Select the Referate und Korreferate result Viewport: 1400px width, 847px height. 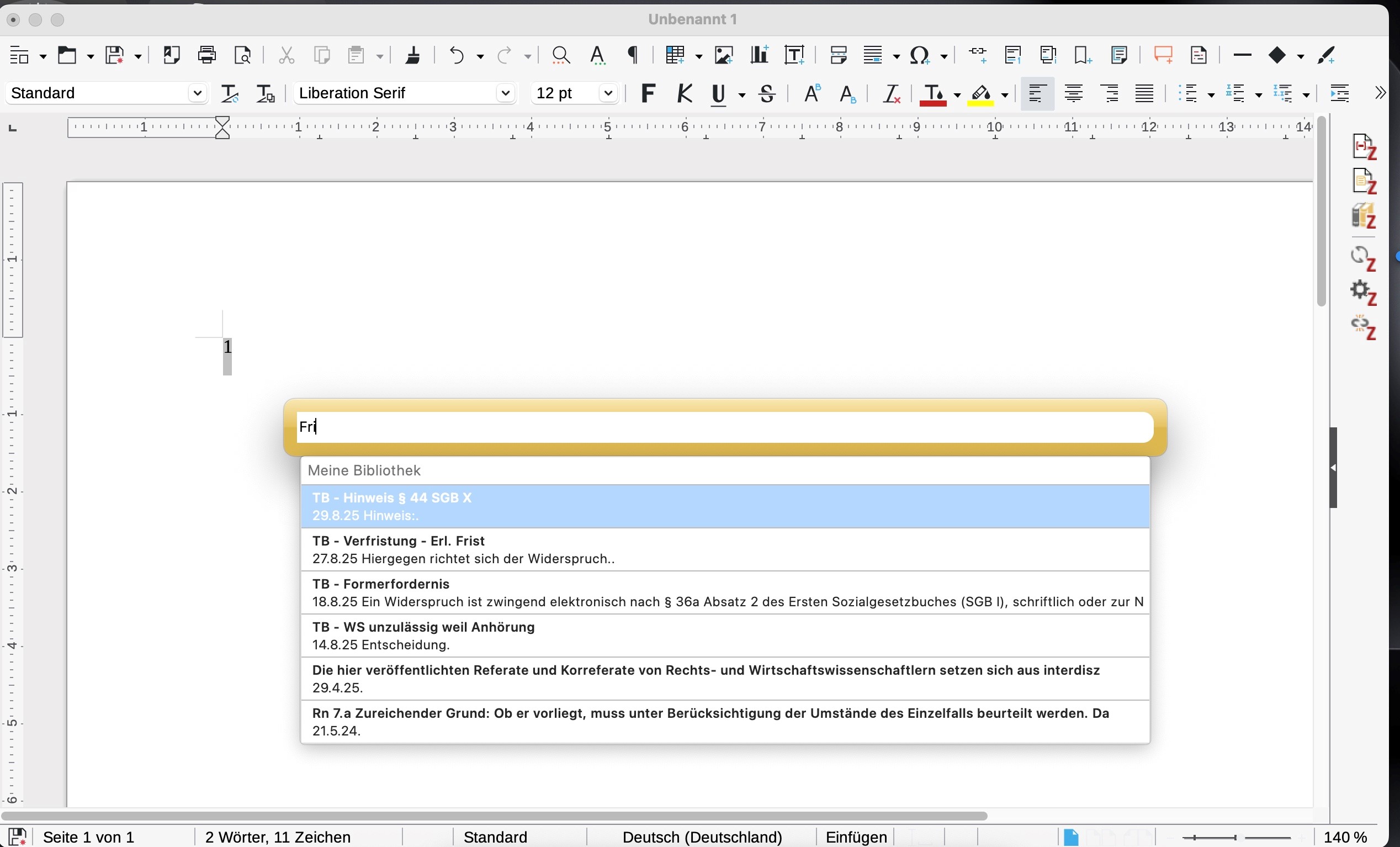(x=725, y=679)
